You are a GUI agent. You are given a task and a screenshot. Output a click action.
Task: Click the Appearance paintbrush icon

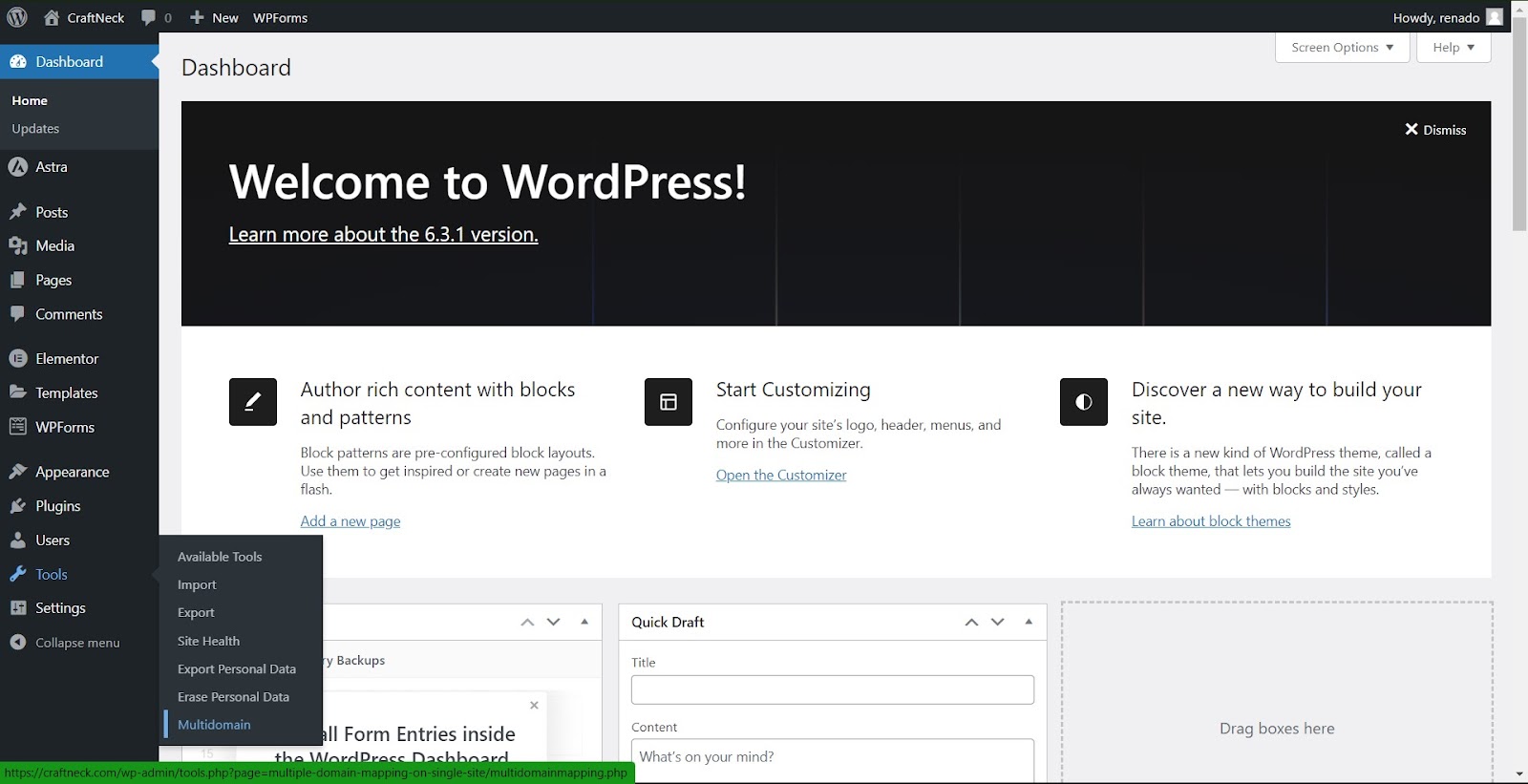point(18,472)
